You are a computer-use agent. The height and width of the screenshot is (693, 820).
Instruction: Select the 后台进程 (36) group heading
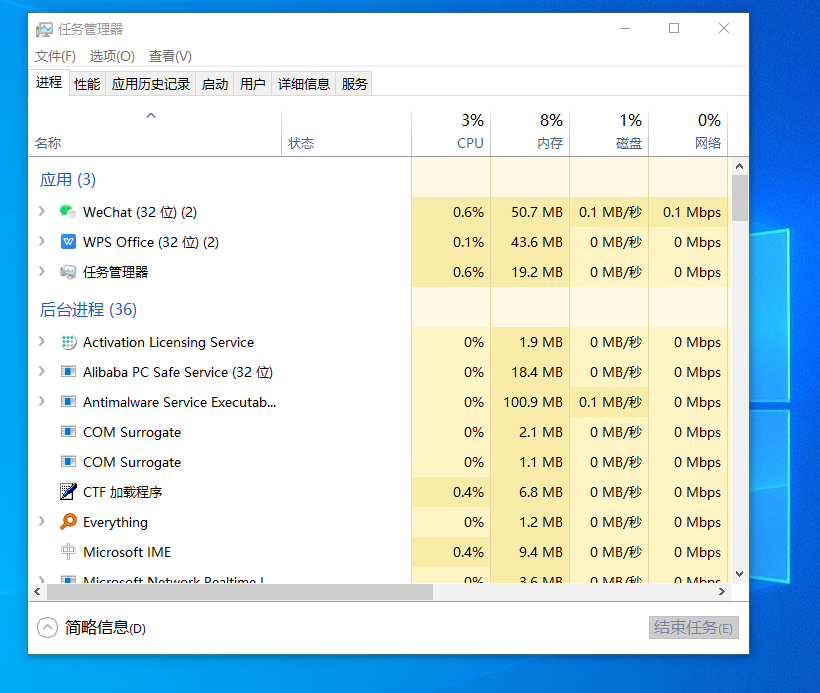[88, 309]
